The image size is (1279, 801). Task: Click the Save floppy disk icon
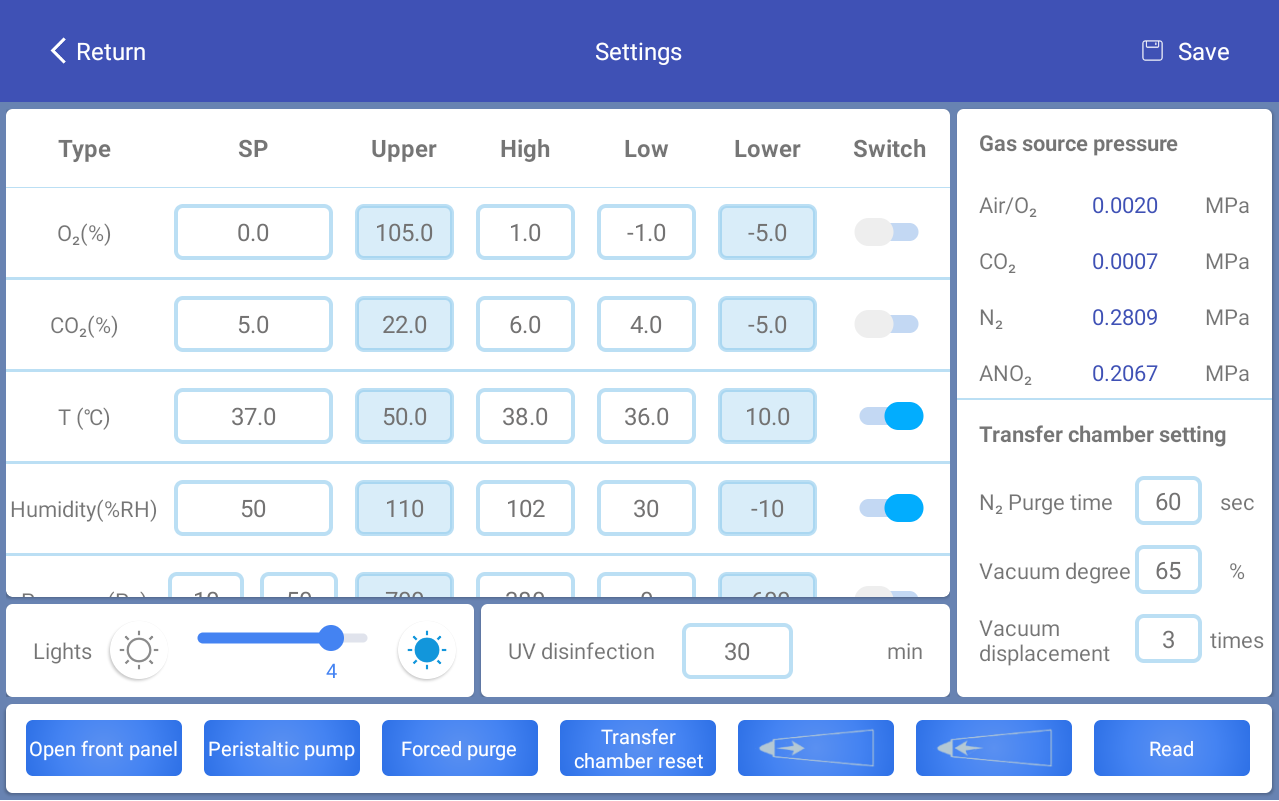[1153, 51]
